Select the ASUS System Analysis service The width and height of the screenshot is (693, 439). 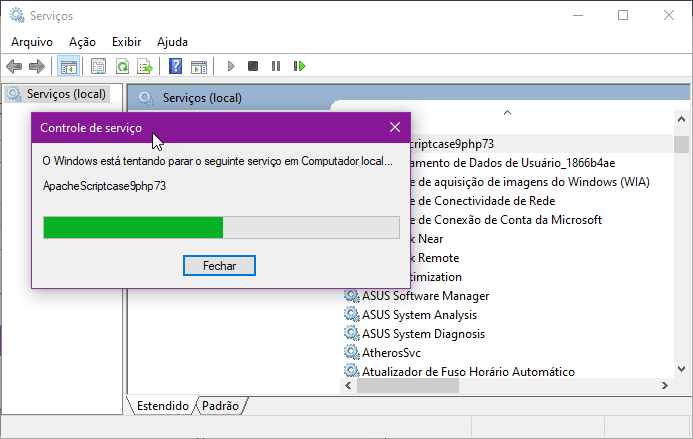tap(419, 315)
